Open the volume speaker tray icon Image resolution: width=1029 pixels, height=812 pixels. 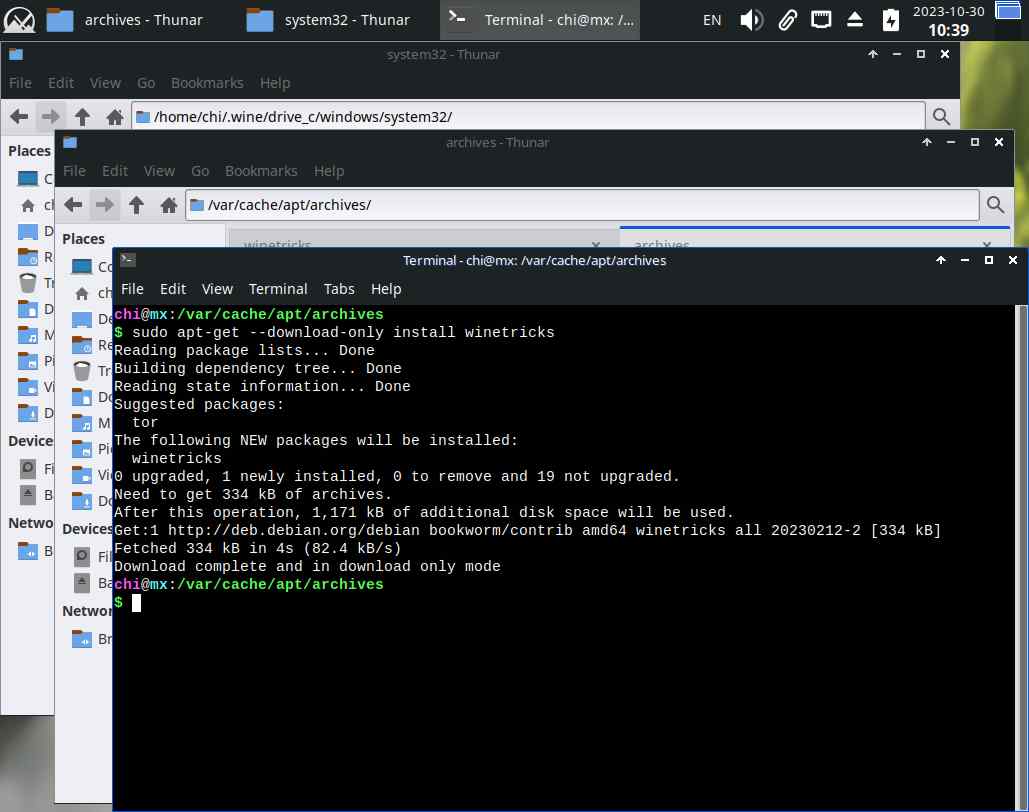(x=751, y=20)
